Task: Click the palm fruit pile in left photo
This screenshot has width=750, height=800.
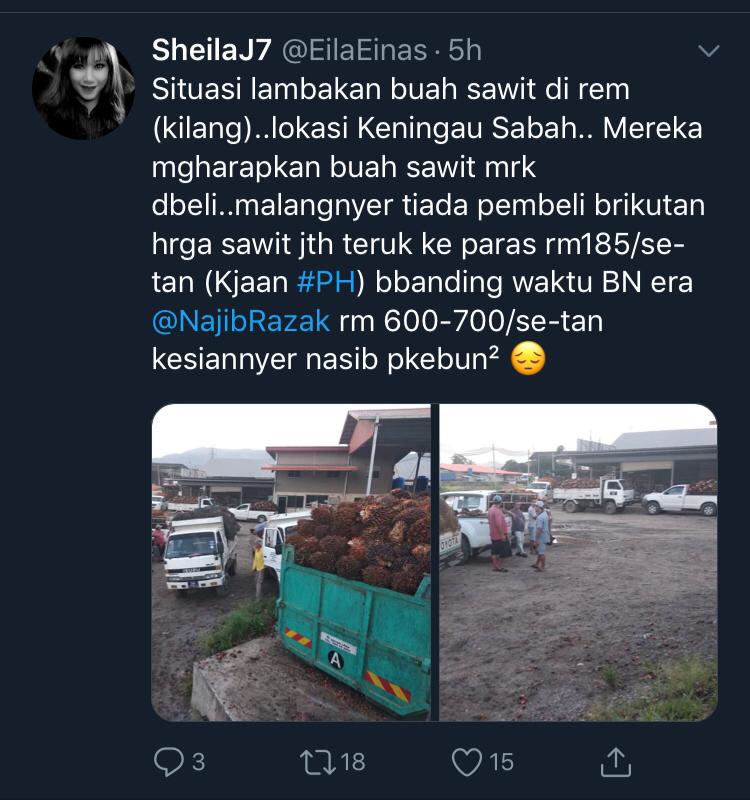Action: [360, 541]
